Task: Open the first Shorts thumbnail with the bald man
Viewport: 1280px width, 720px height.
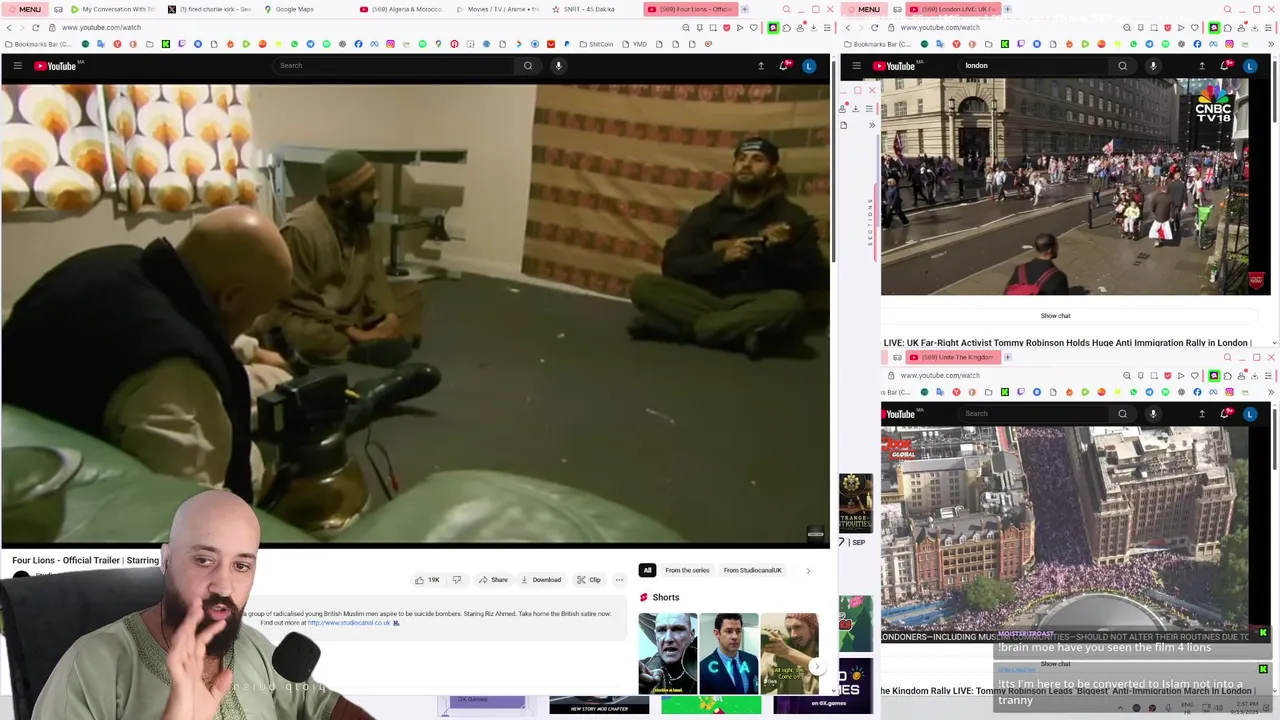Action: click(x=667, y=654)
